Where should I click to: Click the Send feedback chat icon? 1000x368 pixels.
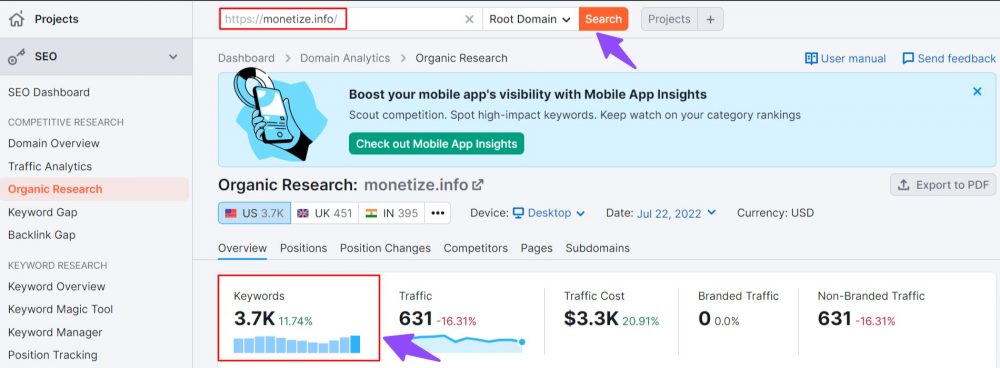908,59
